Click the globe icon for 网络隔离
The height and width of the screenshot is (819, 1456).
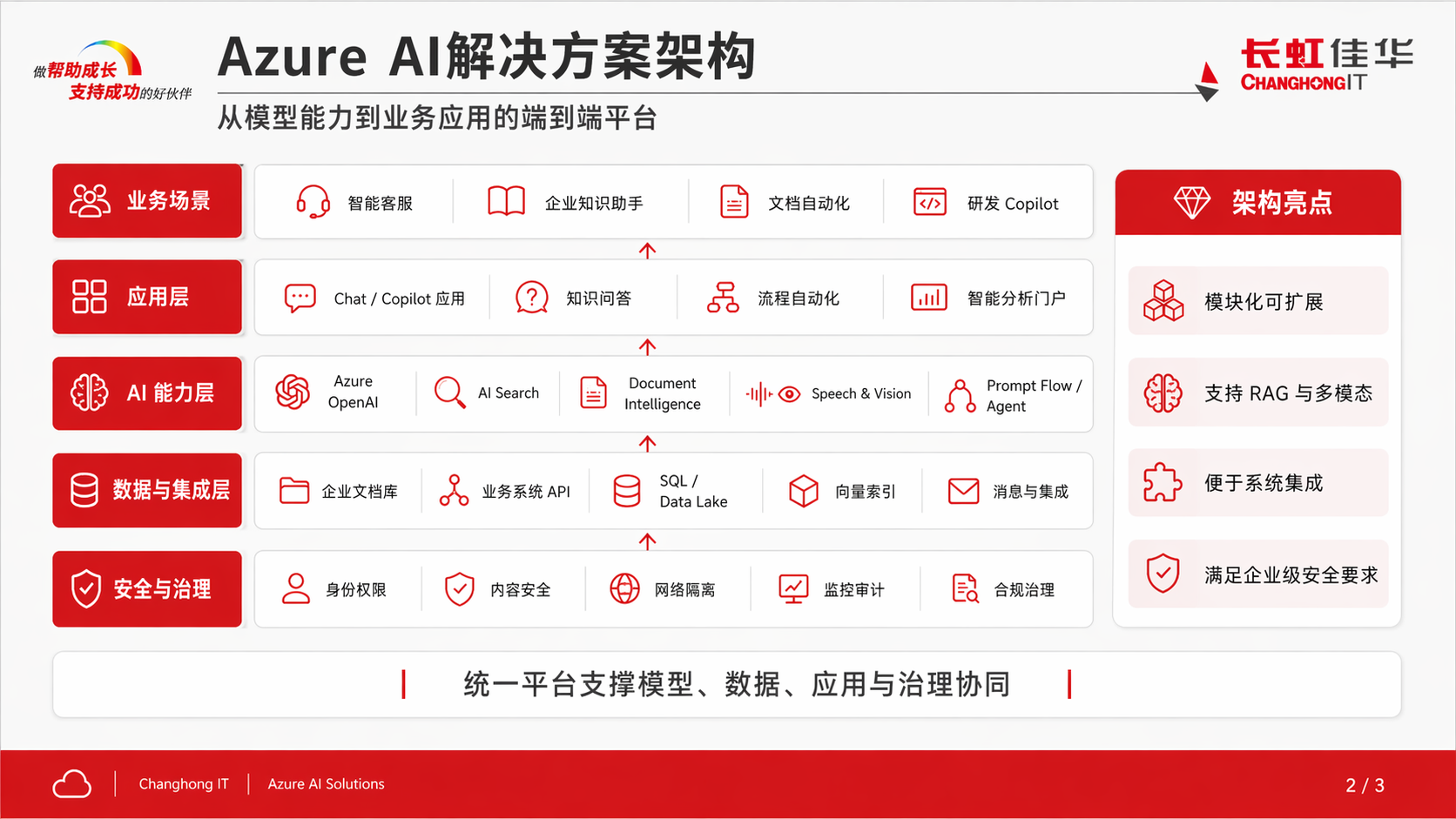click(x=624, y=589)
